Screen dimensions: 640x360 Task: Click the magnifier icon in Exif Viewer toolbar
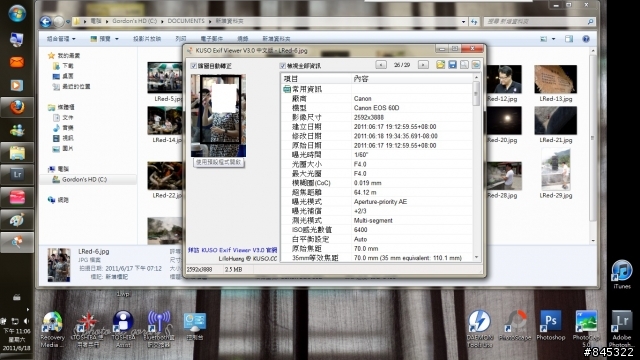click(464, 65)
